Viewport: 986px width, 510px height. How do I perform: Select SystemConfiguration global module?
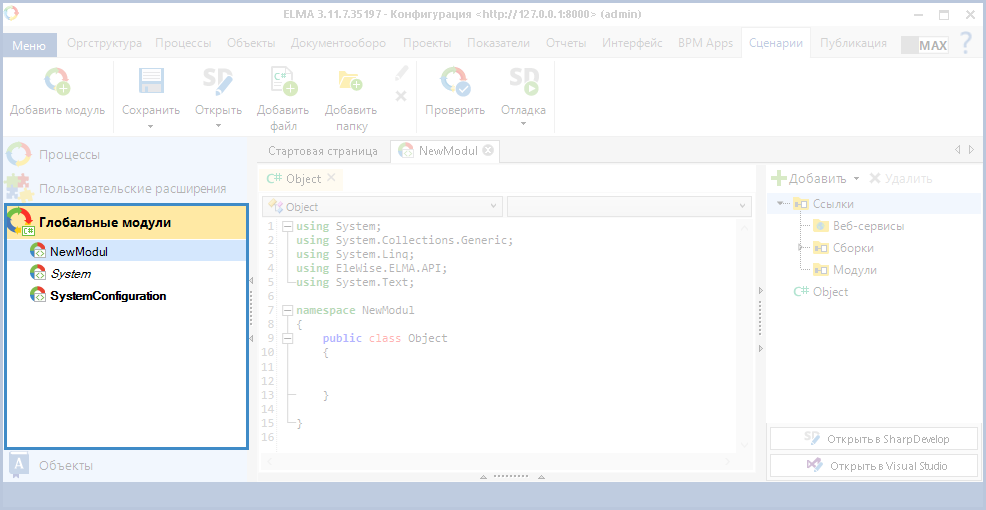(x=108, y=296)
